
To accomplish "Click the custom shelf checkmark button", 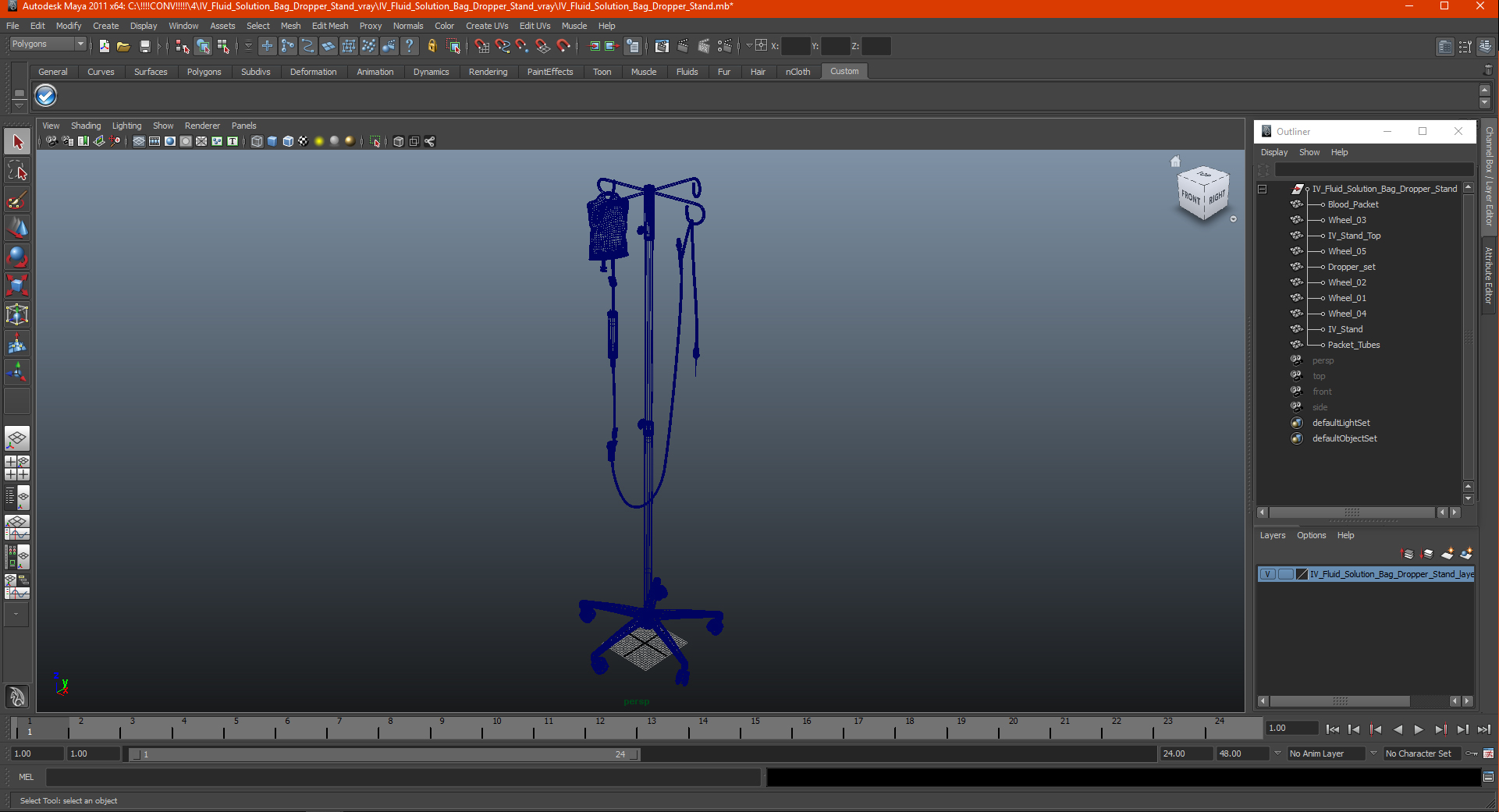I will pyautogui.click(x=46, y=96).
